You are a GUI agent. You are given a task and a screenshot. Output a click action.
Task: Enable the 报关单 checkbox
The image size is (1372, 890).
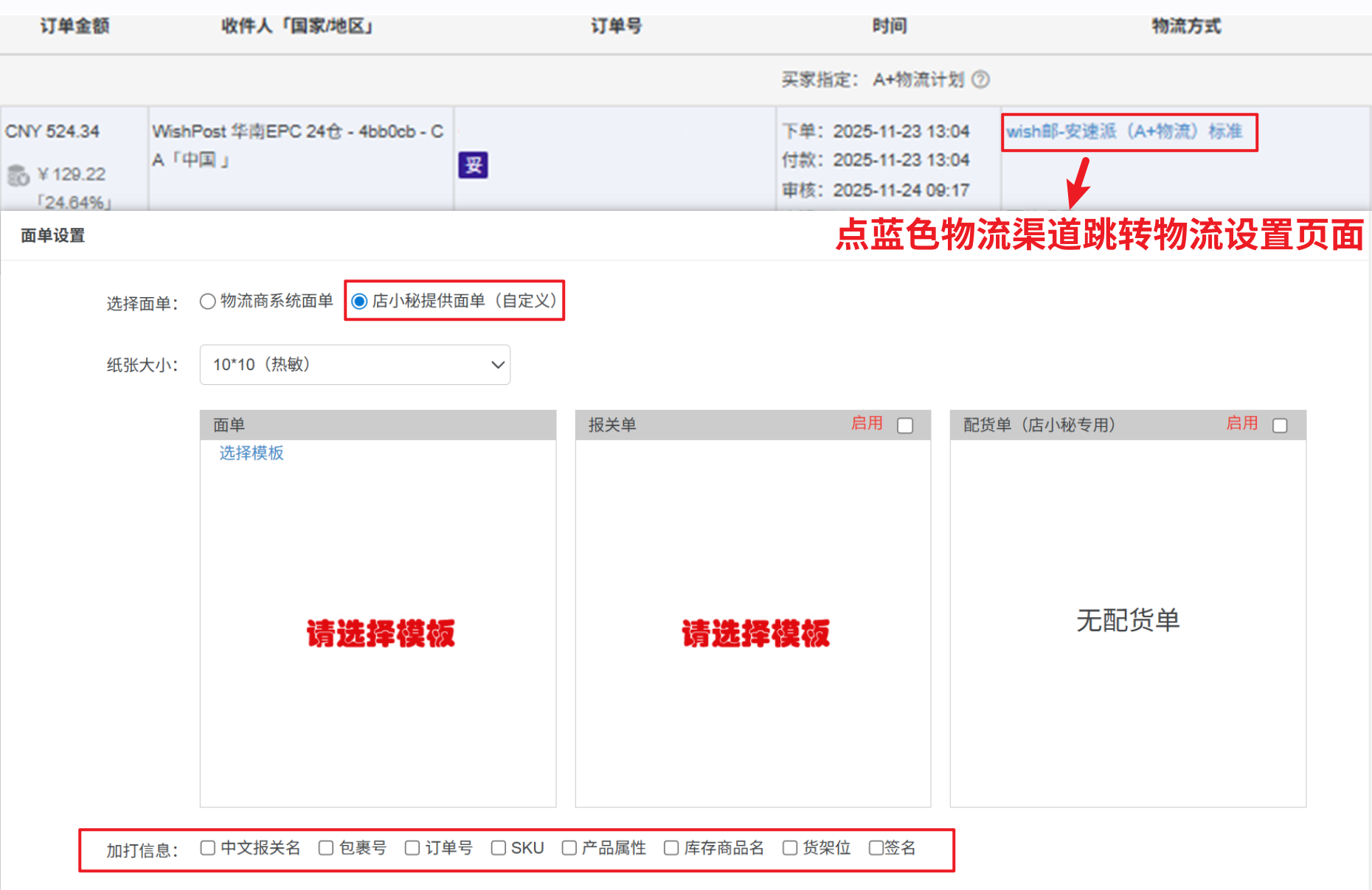pos(905,425)
